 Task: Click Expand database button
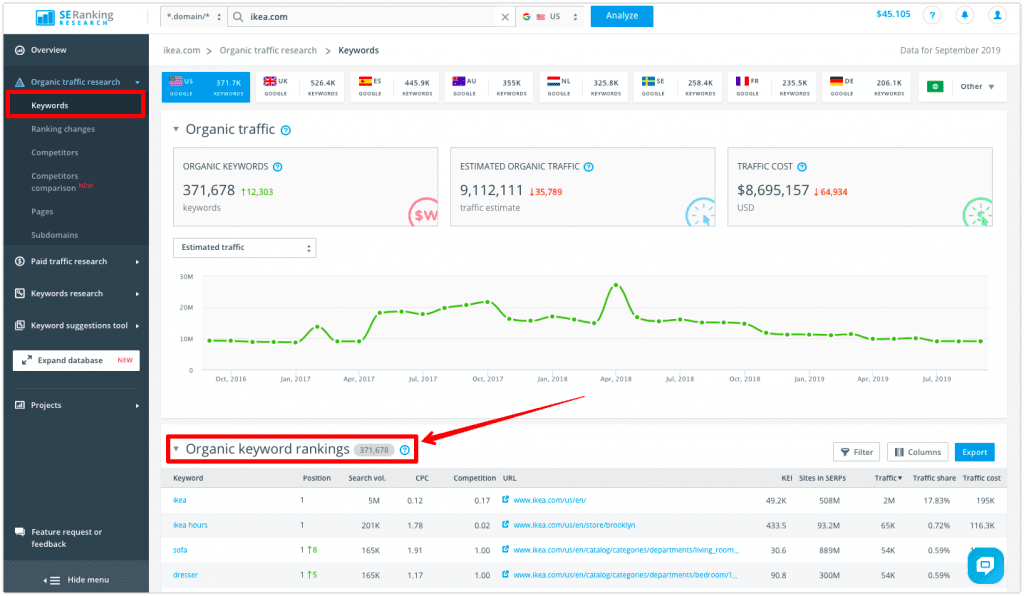pos(76,360)
